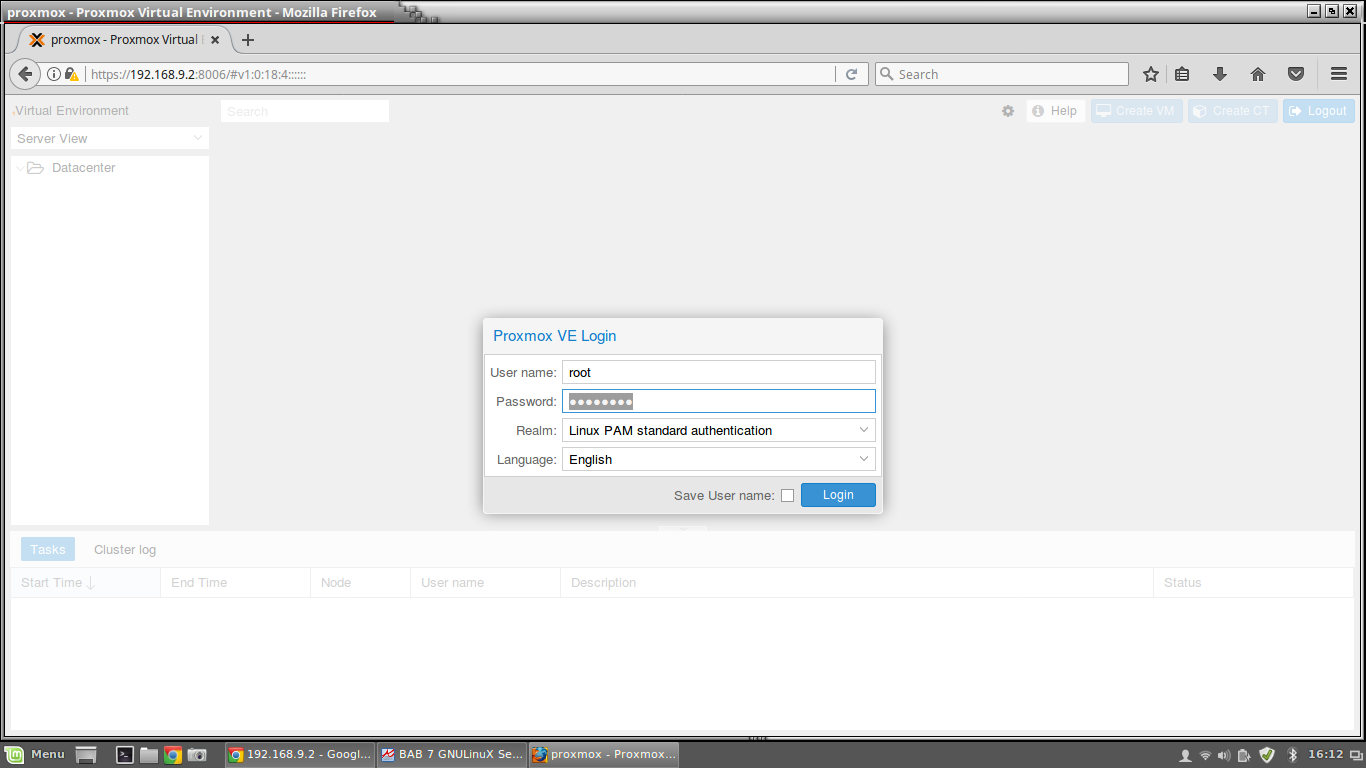Switch to the Cluster log tab
The height and width of the screenshot is (768, 1366).
[125, 549]
